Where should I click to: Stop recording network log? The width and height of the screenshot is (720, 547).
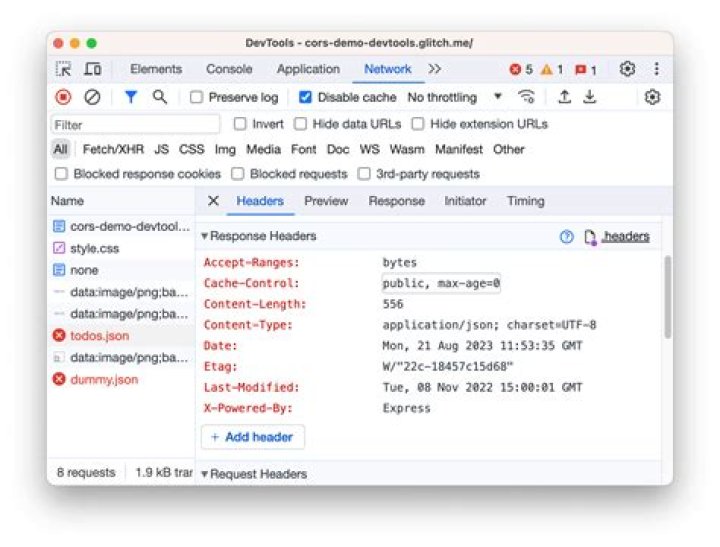coord(63,97)
